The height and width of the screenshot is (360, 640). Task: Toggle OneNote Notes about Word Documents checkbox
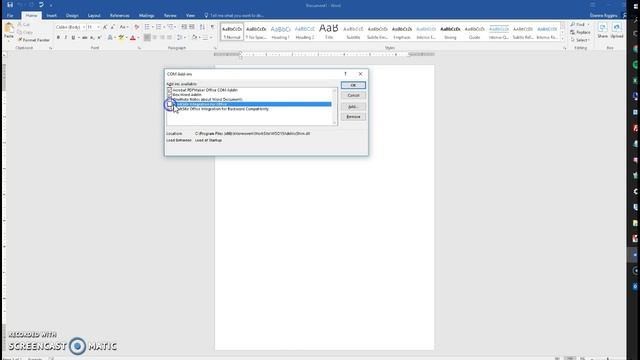point(169,99)
